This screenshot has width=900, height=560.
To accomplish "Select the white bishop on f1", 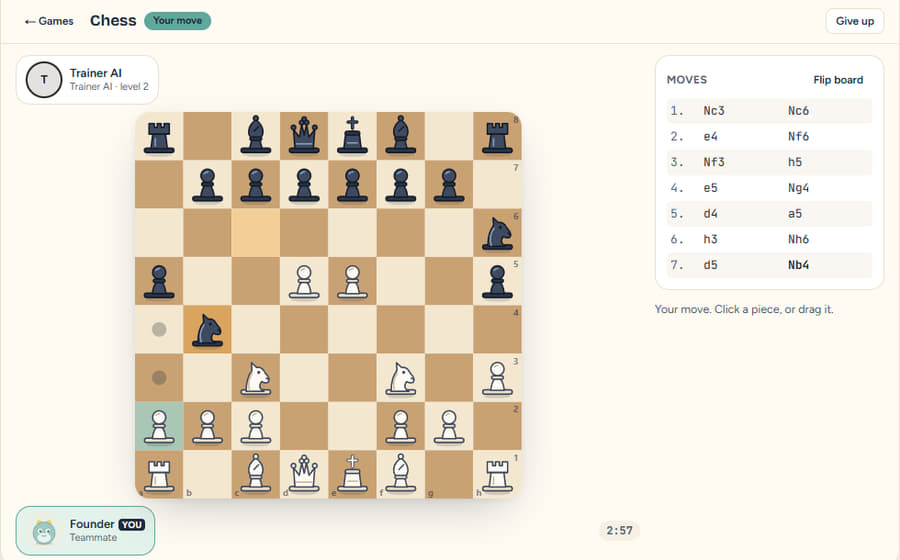I will pos(401,475).
